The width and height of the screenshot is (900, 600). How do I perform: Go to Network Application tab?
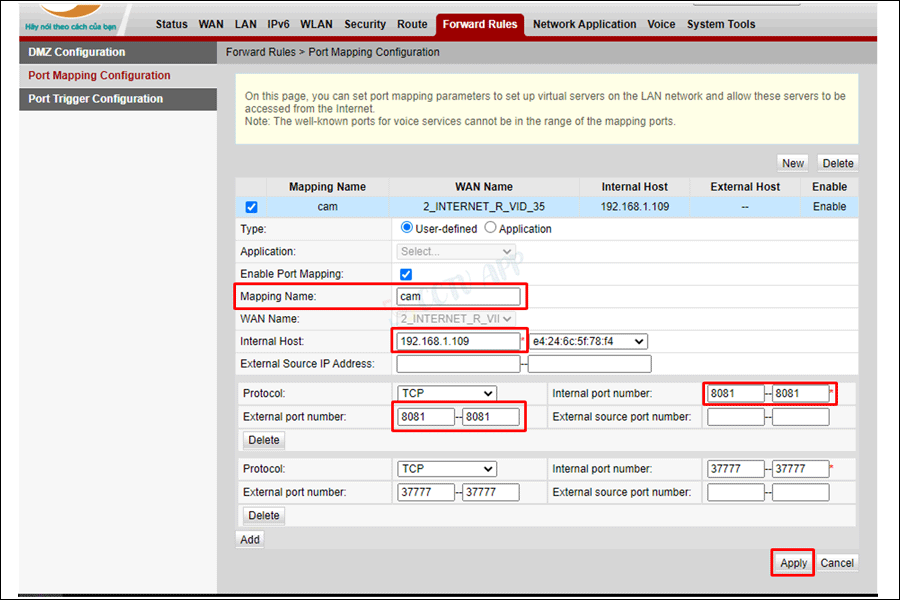584,24
